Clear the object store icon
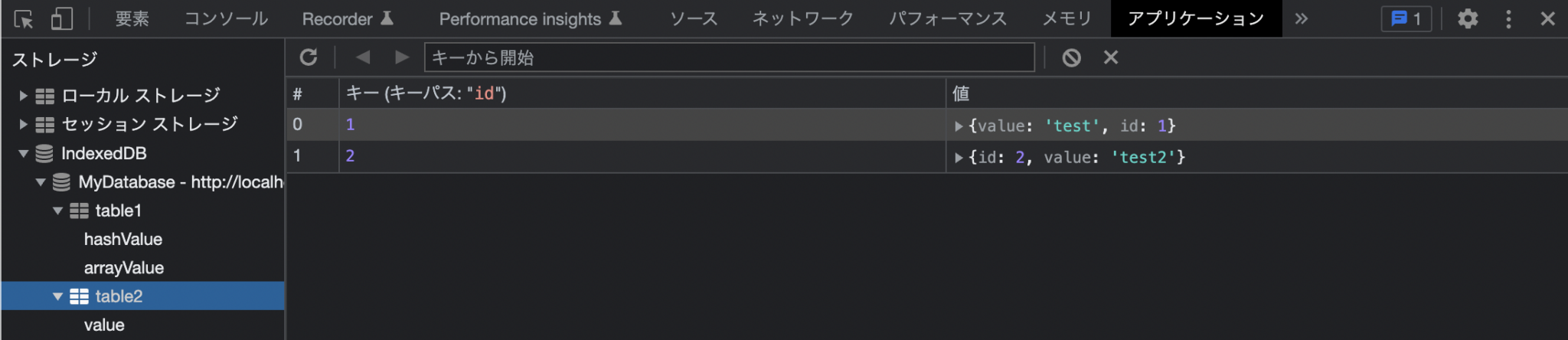 [1071, 57]
